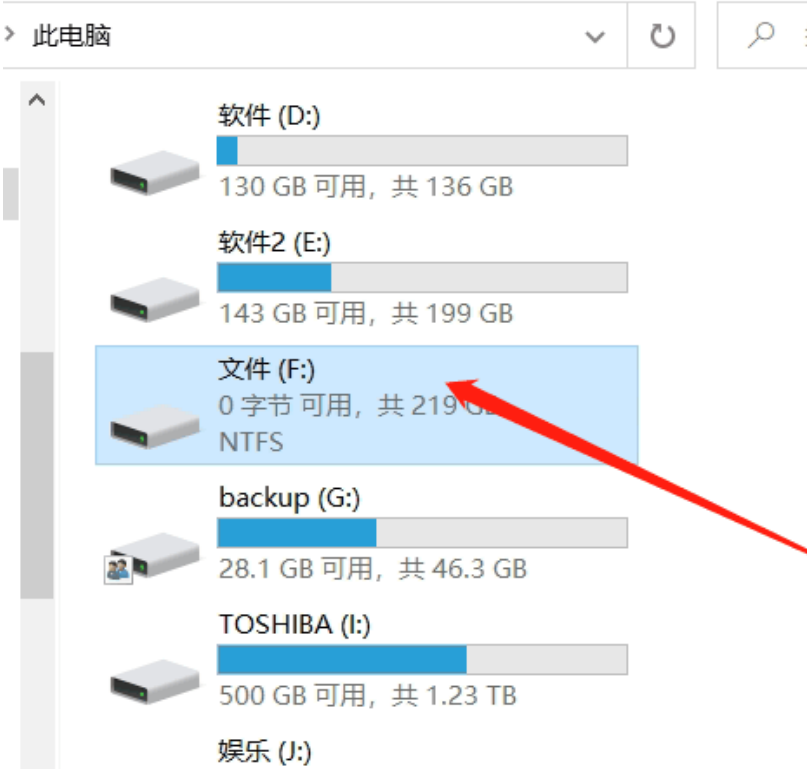Click the shared users overlay on backup drive

click(118, 570)
